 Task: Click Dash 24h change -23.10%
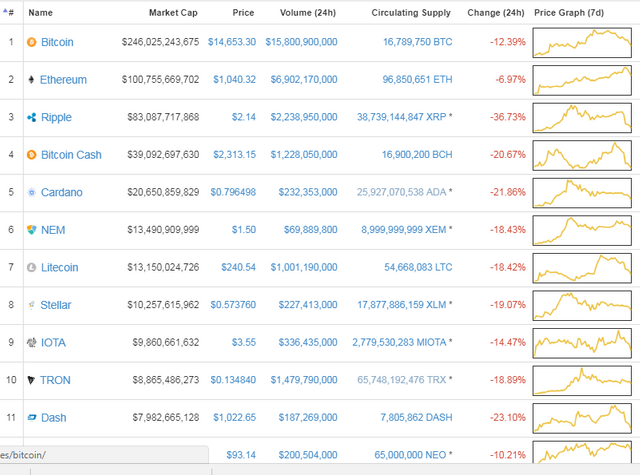(x=508, y=417)
